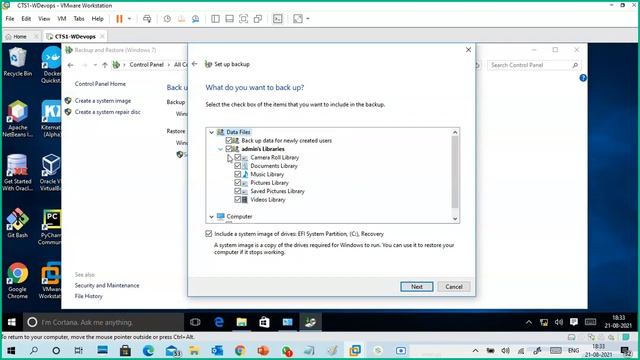This screenshot has width=640, height=360.
Task: Uncheck the Music Library checkbox
Action: pyautogui.click(x=238, y=174)
